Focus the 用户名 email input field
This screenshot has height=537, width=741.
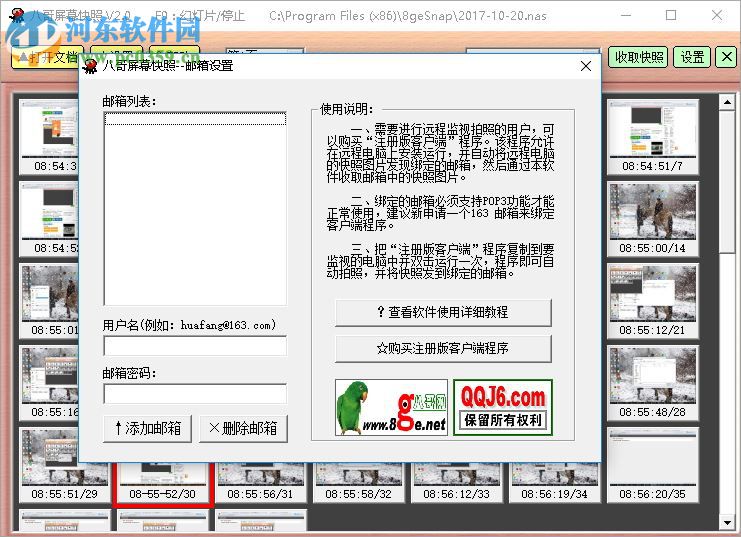(x=195, y=346)
